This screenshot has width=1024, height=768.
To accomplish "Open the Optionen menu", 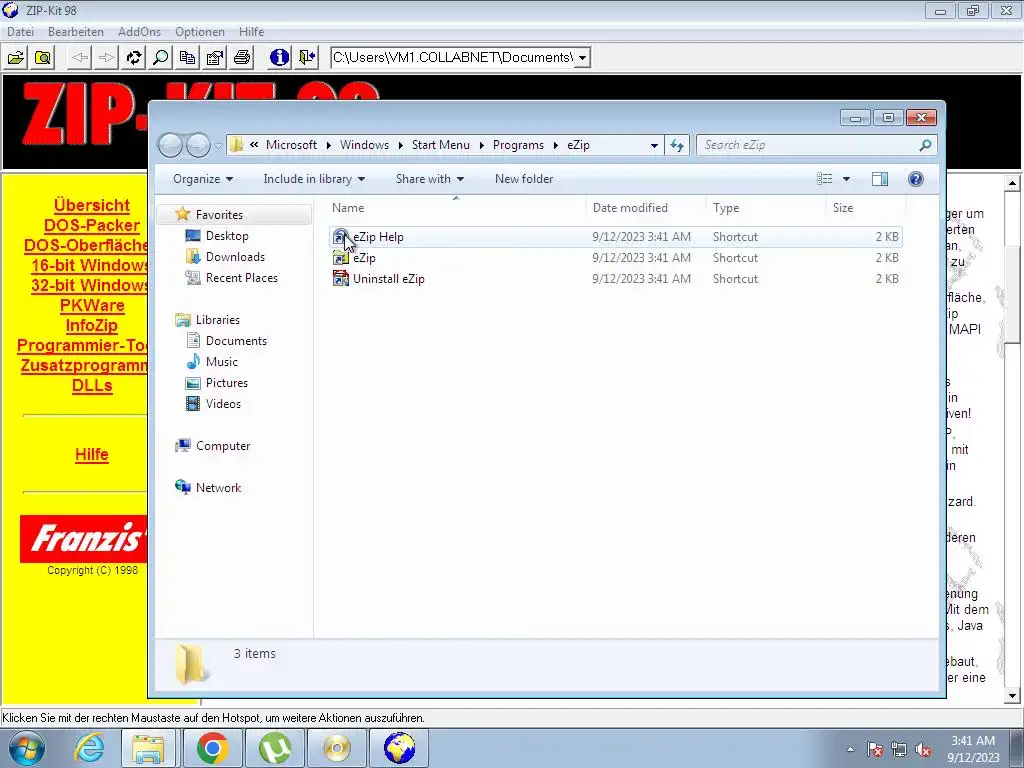I will click(200, 31).
